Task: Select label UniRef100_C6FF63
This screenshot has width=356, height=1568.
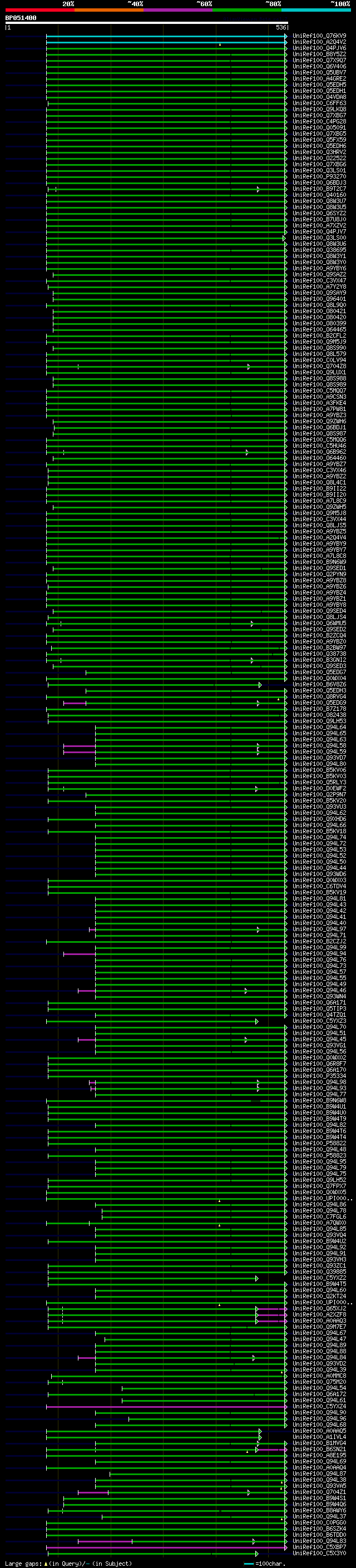Action: (319, 103)
